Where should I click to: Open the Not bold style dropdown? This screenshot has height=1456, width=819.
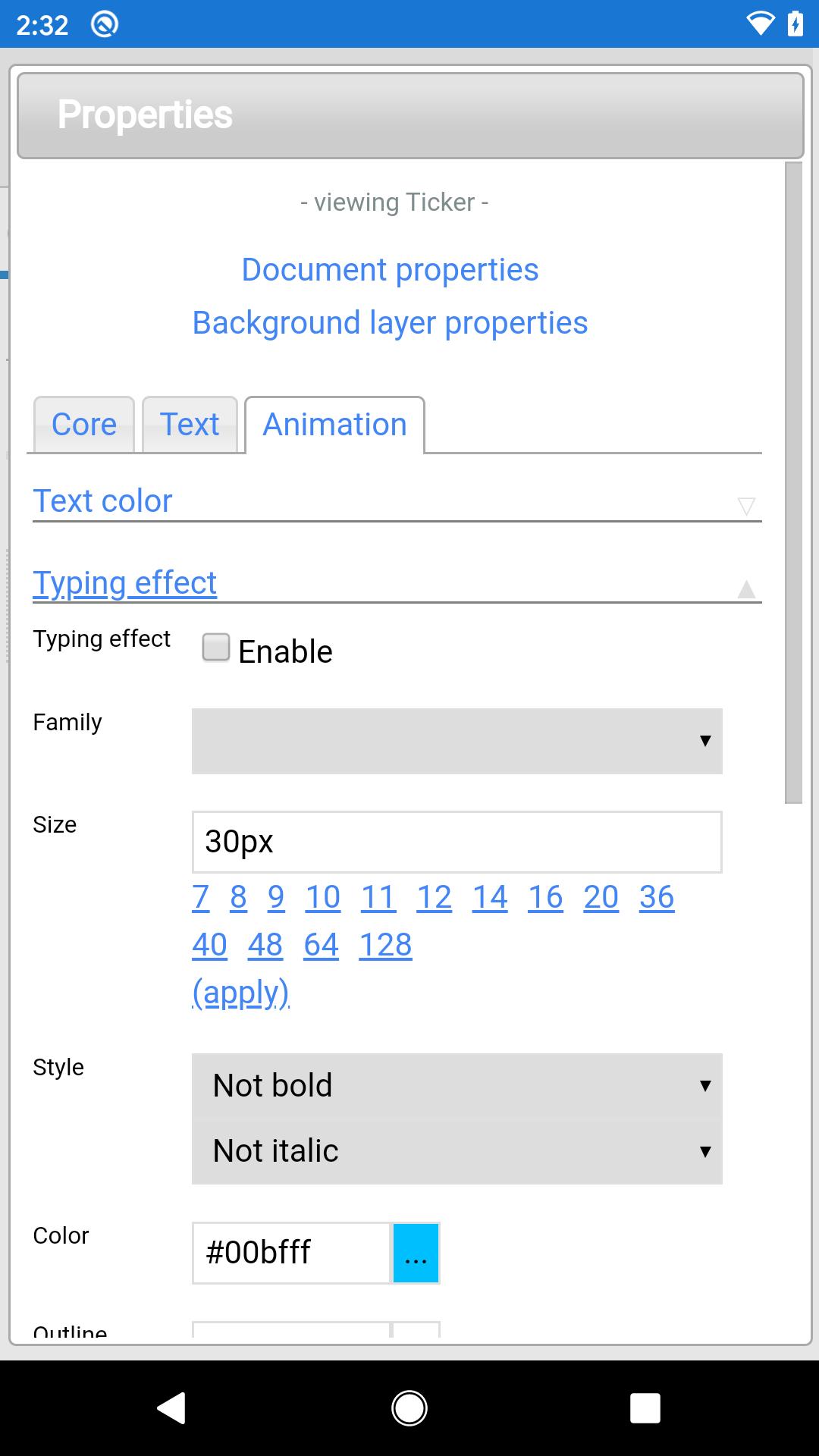point(457,1086)
